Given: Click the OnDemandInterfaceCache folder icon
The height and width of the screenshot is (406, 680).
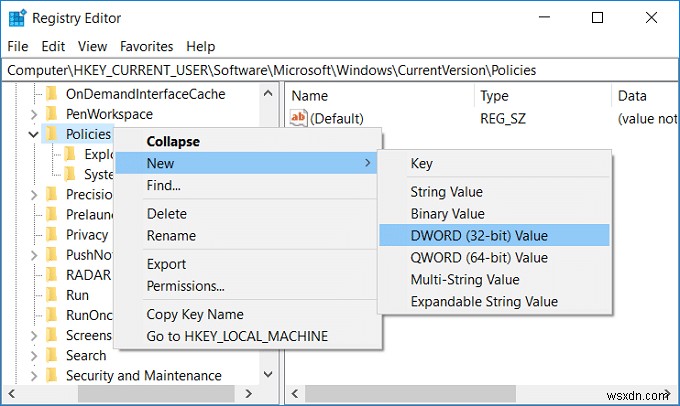Looking at the screenshot, I should click(x=52, y=94).
